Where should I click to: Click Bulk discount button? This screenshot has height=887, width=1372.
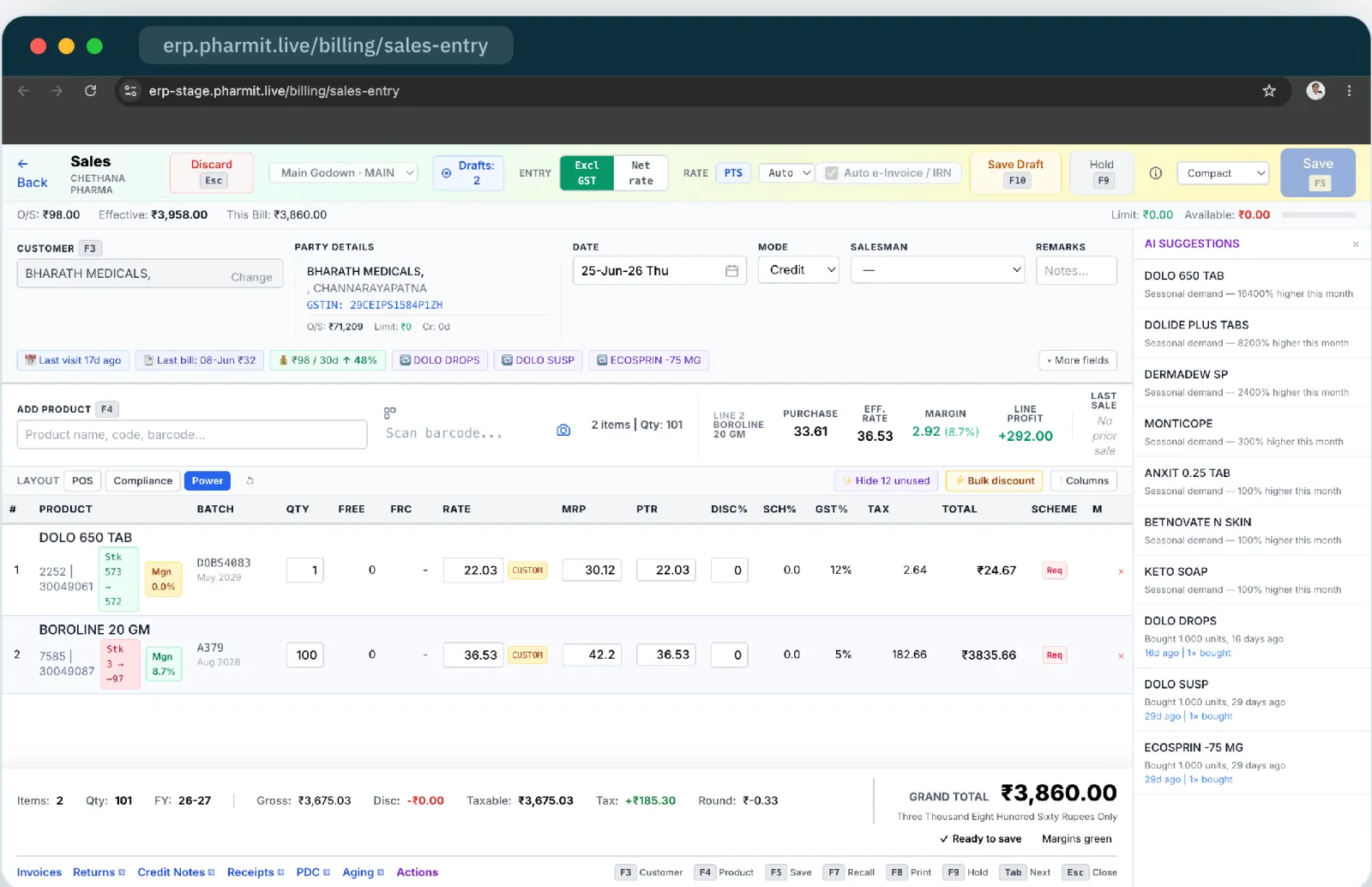(x=995, y=480)
